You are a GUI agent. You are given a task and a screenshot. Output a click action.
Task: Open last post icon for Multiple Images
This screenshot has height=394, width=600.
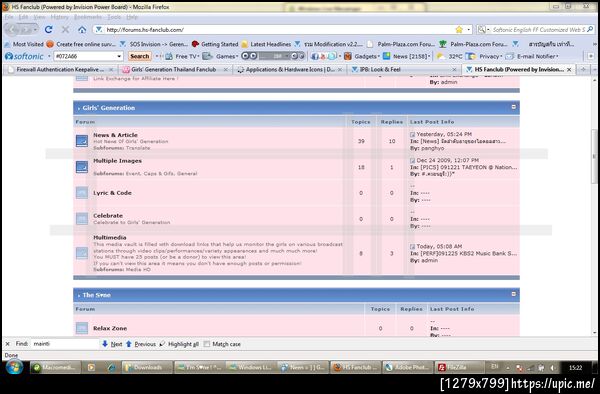click(412, 160)
